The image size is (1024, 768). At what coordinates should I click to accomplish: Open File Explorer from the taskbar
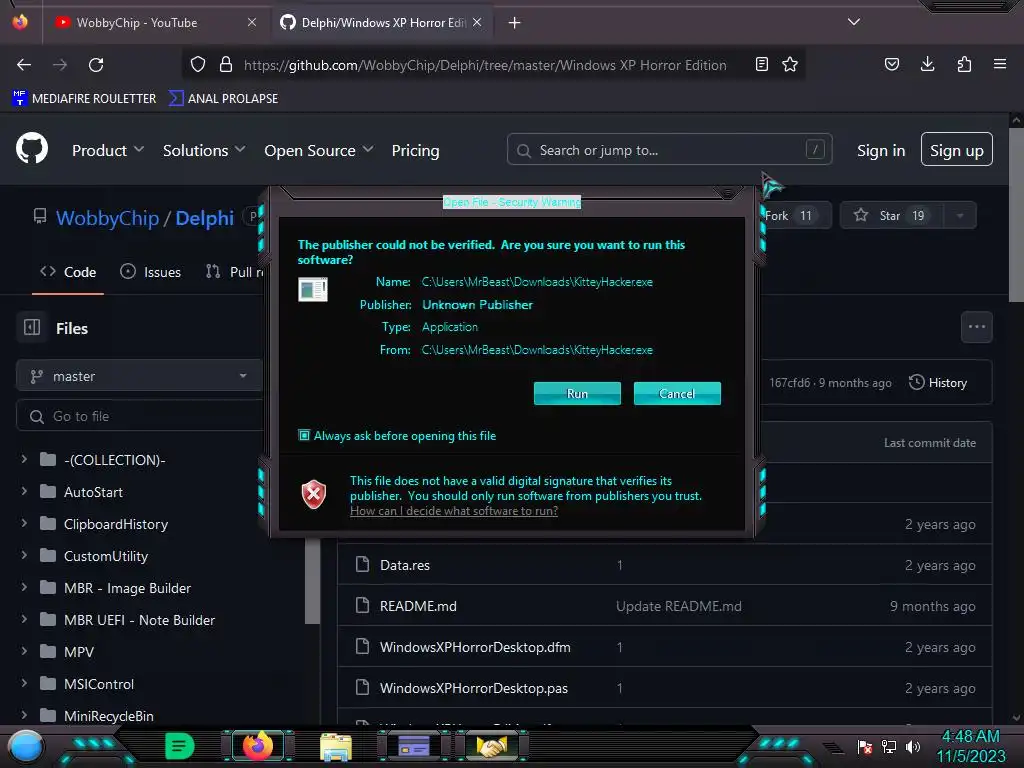pos(336,747)
